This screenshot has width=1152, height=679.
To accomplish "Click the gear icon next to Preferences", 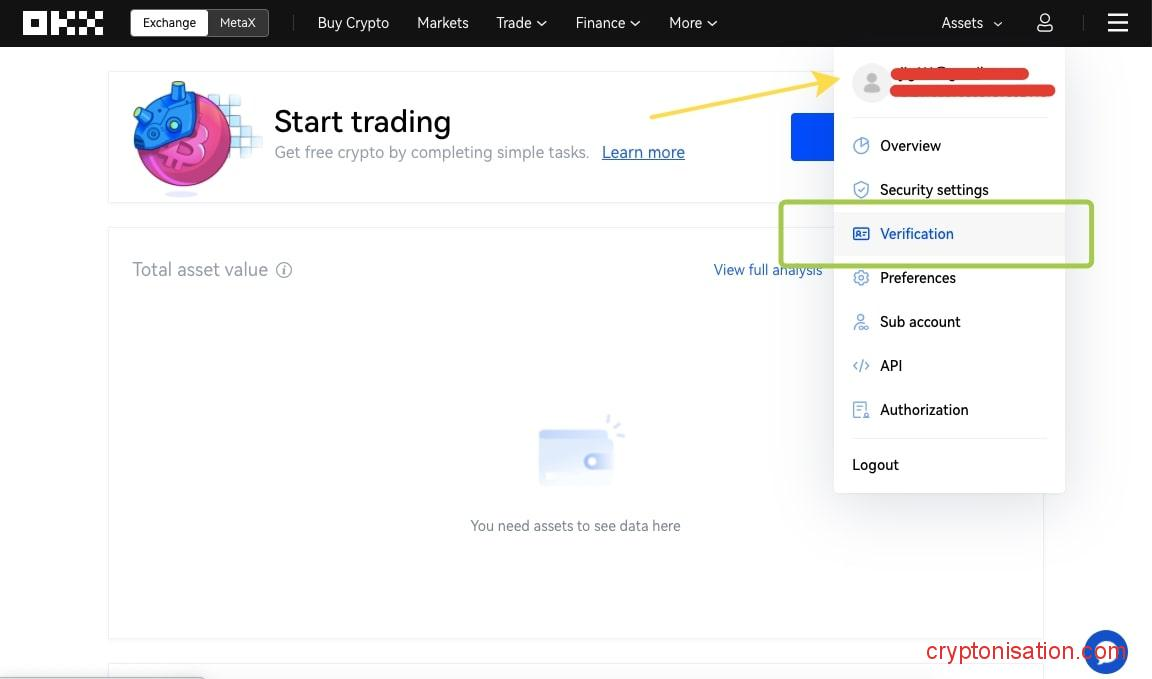I will 861,278.
